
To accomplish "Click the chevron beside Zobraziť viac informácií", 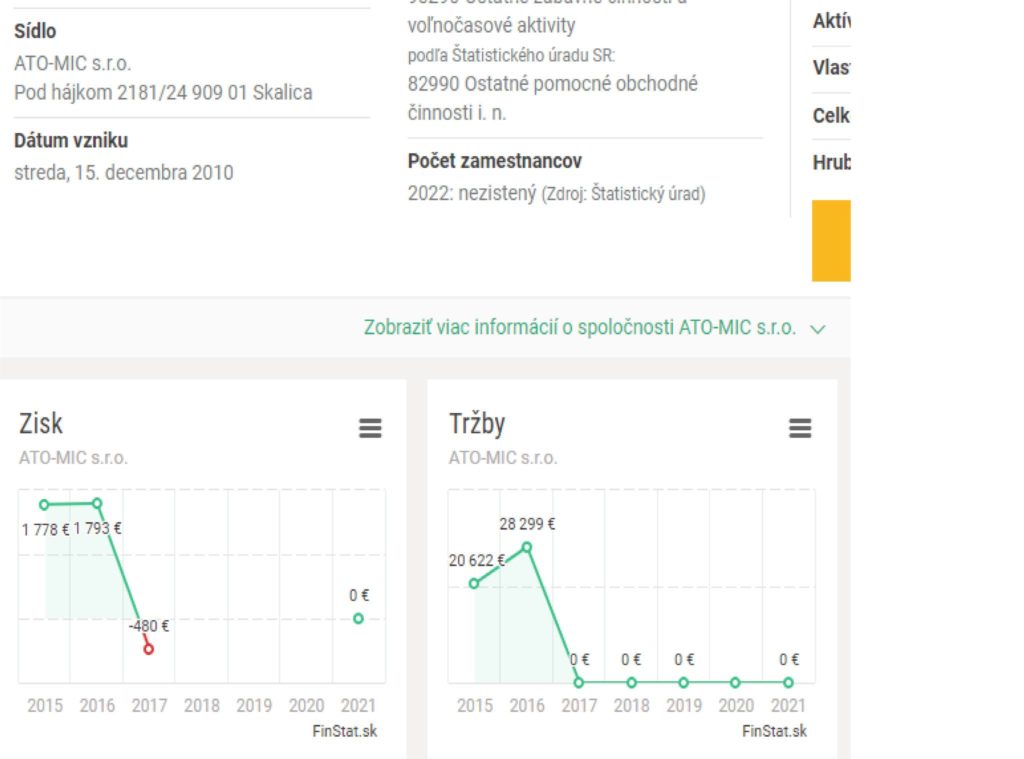I will 818,329.
